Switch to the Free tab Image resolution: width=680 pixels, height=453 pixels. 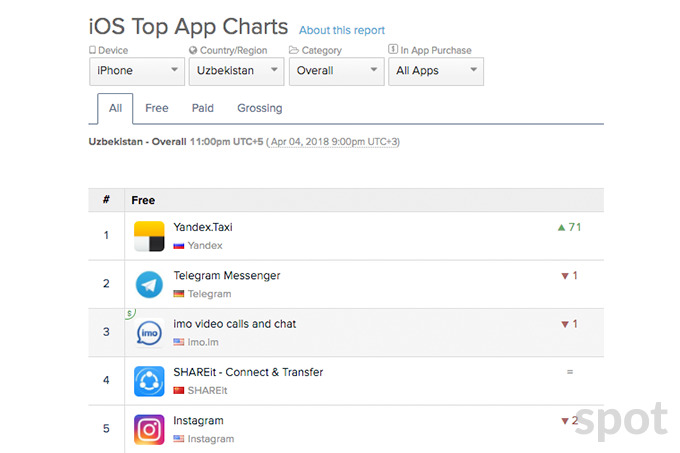(156, 108)
